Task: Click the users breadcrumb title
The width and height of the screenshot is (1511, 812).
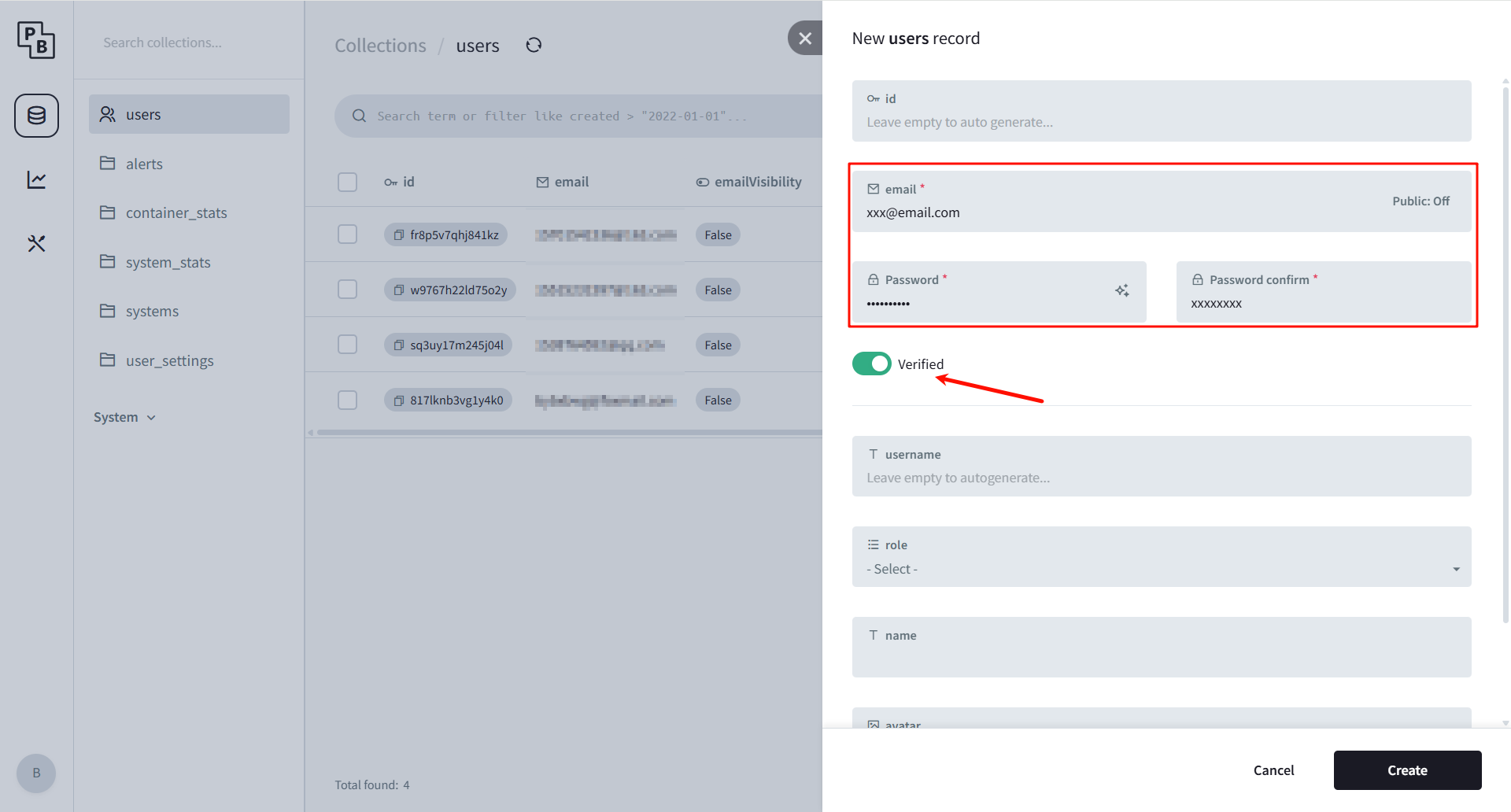Action: pos(478,46)
